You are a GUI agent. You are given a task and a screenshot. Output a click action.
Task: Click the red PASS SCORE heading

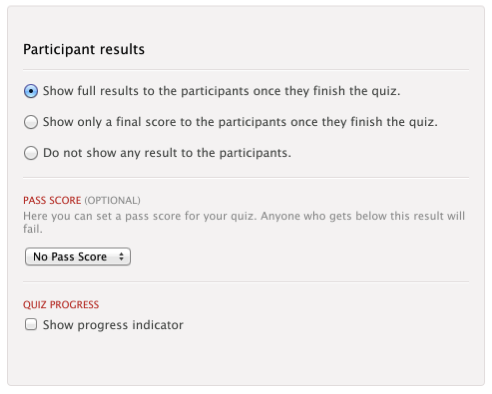click(52, 200)
